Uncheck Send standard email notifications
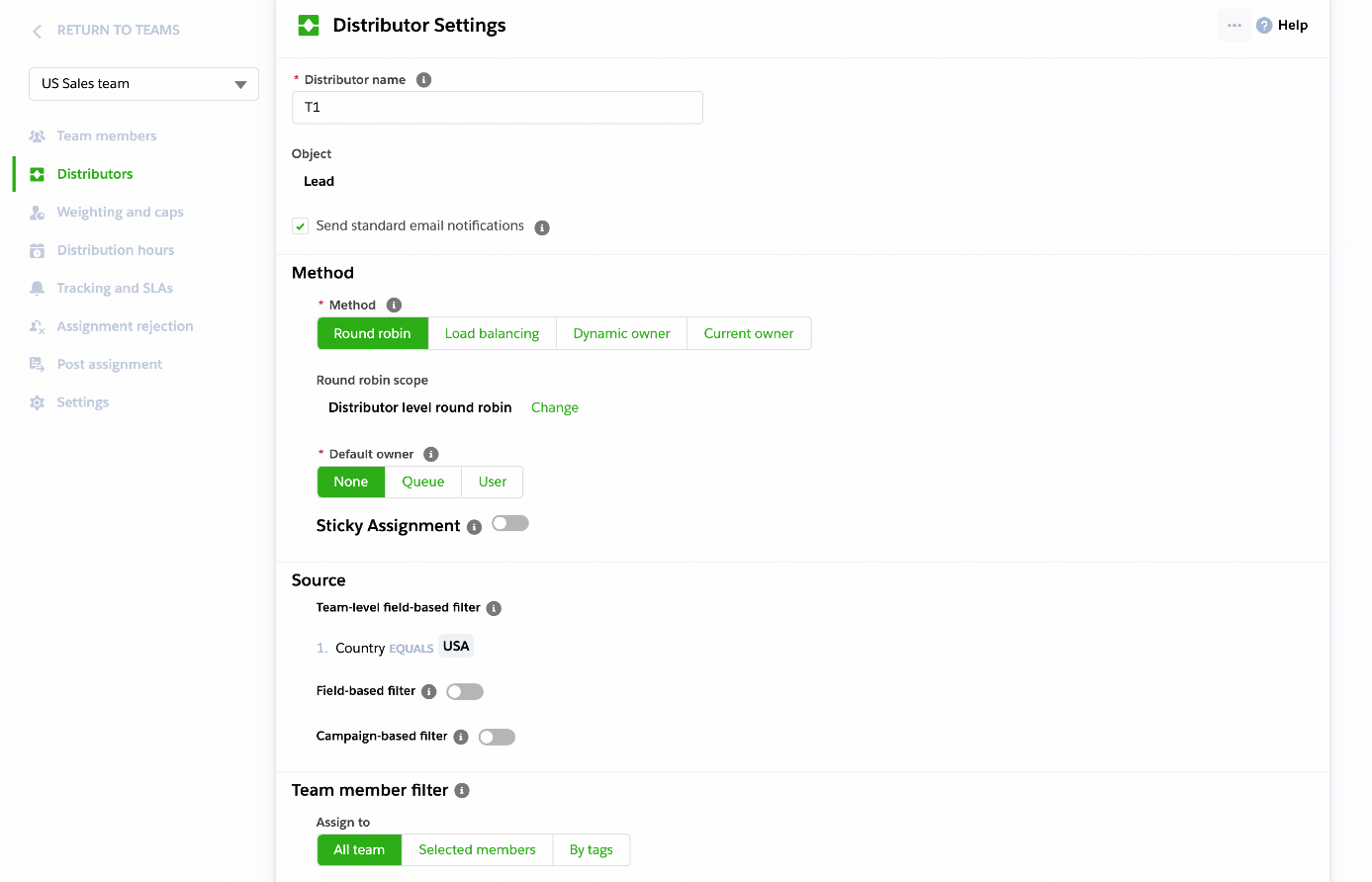The image size is (1372, 882). click(x=301, y=226)
